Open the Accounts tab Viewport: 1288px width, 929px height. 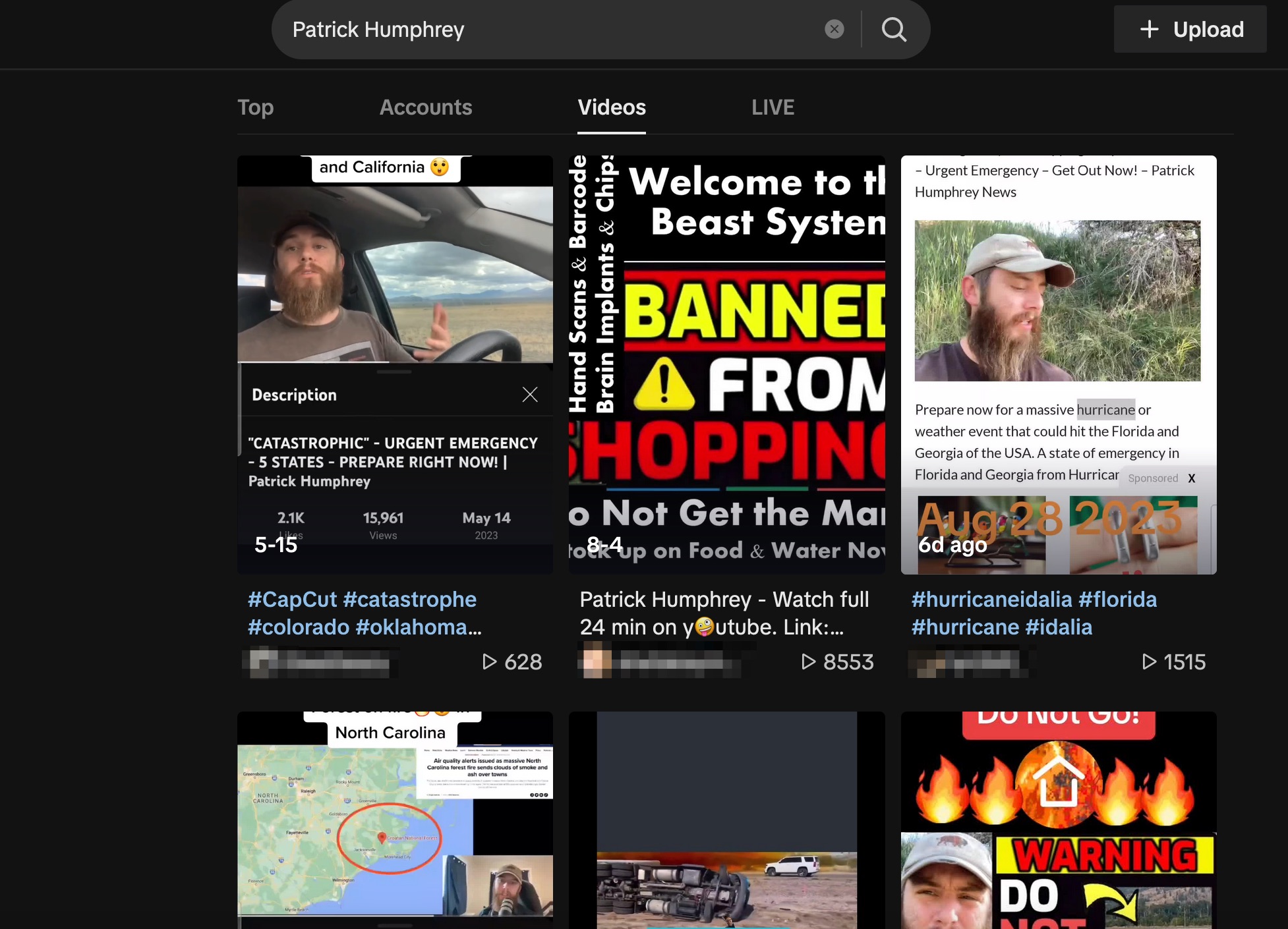(426, 107)
